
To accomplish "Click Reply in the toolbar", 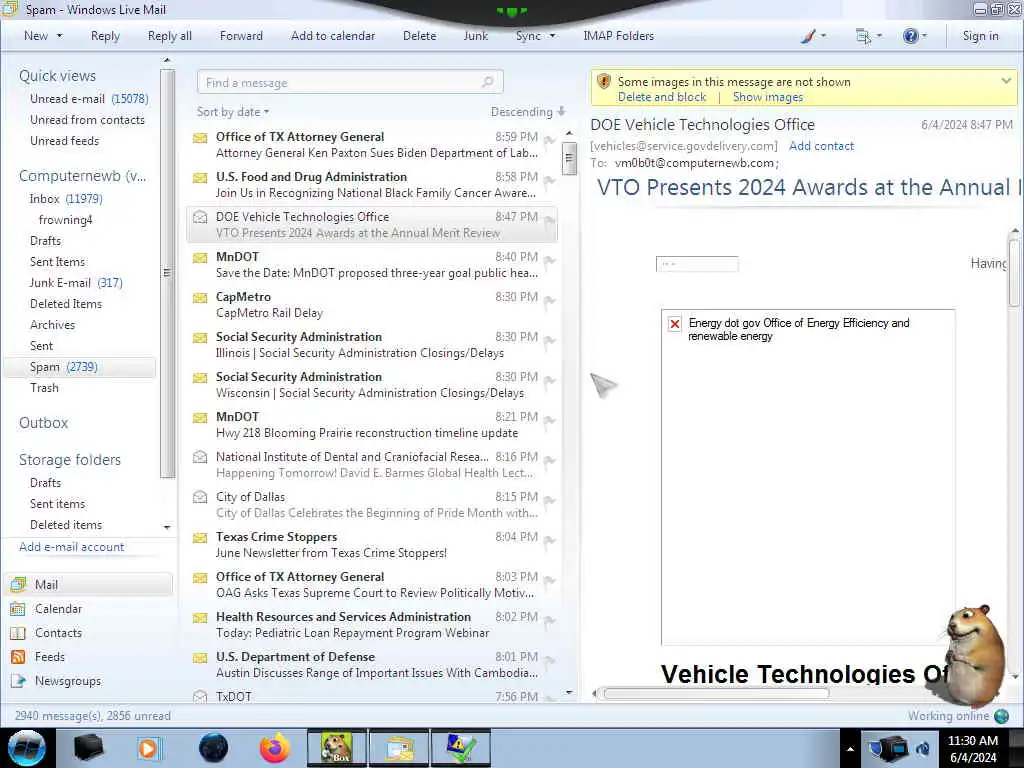I will click(x=105, y=36).
